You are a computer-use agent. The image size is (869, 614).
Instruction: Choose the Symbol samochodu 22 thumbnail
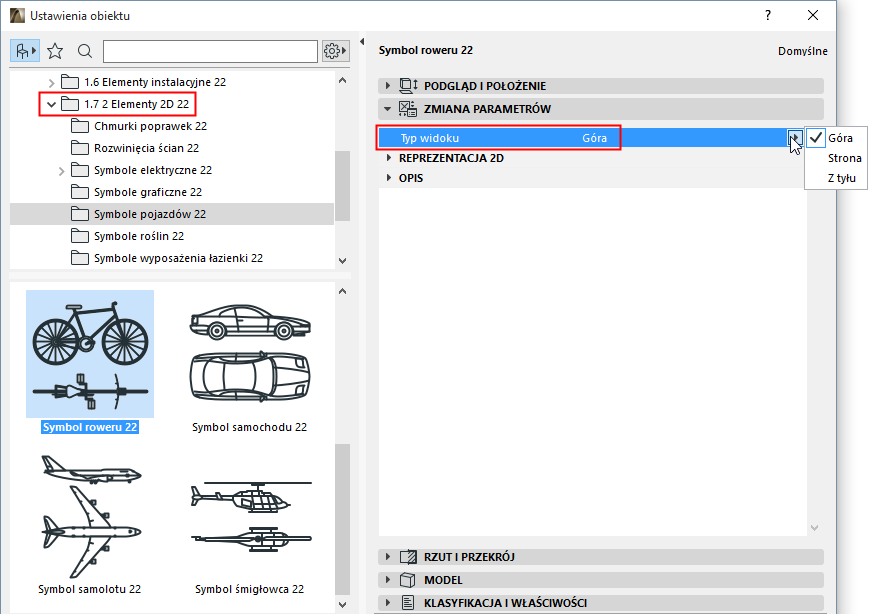(249, 354)
